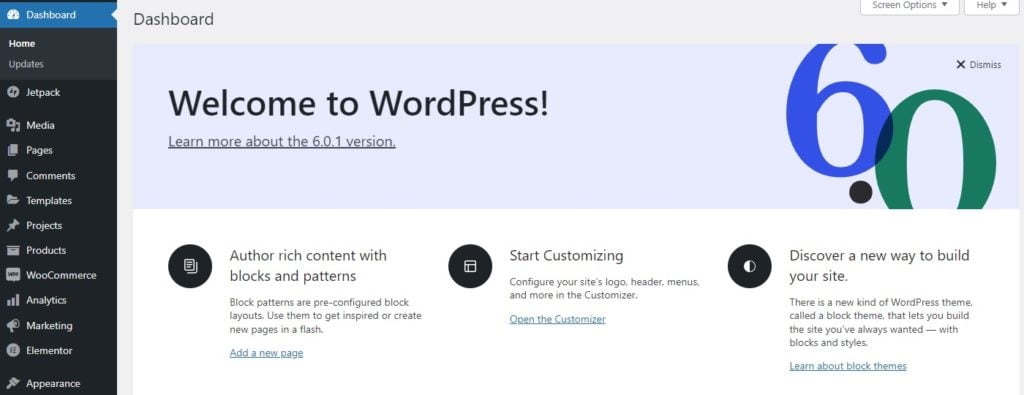
Task: Click the Dashboard gauge icon in sidebar
Action: [13, 14]
